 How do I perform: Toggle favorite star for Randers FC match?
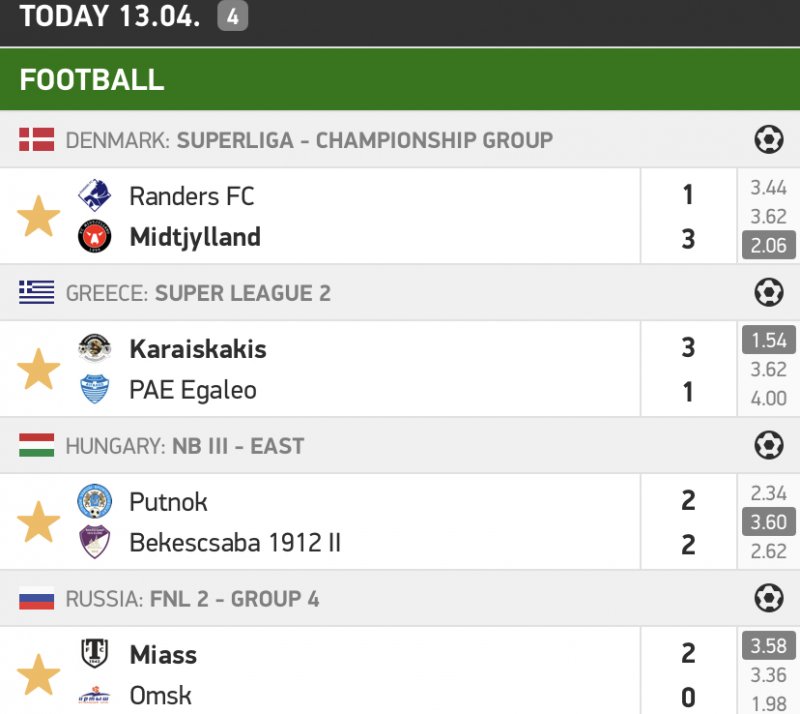pyautogui.click(x=39, y=217)
